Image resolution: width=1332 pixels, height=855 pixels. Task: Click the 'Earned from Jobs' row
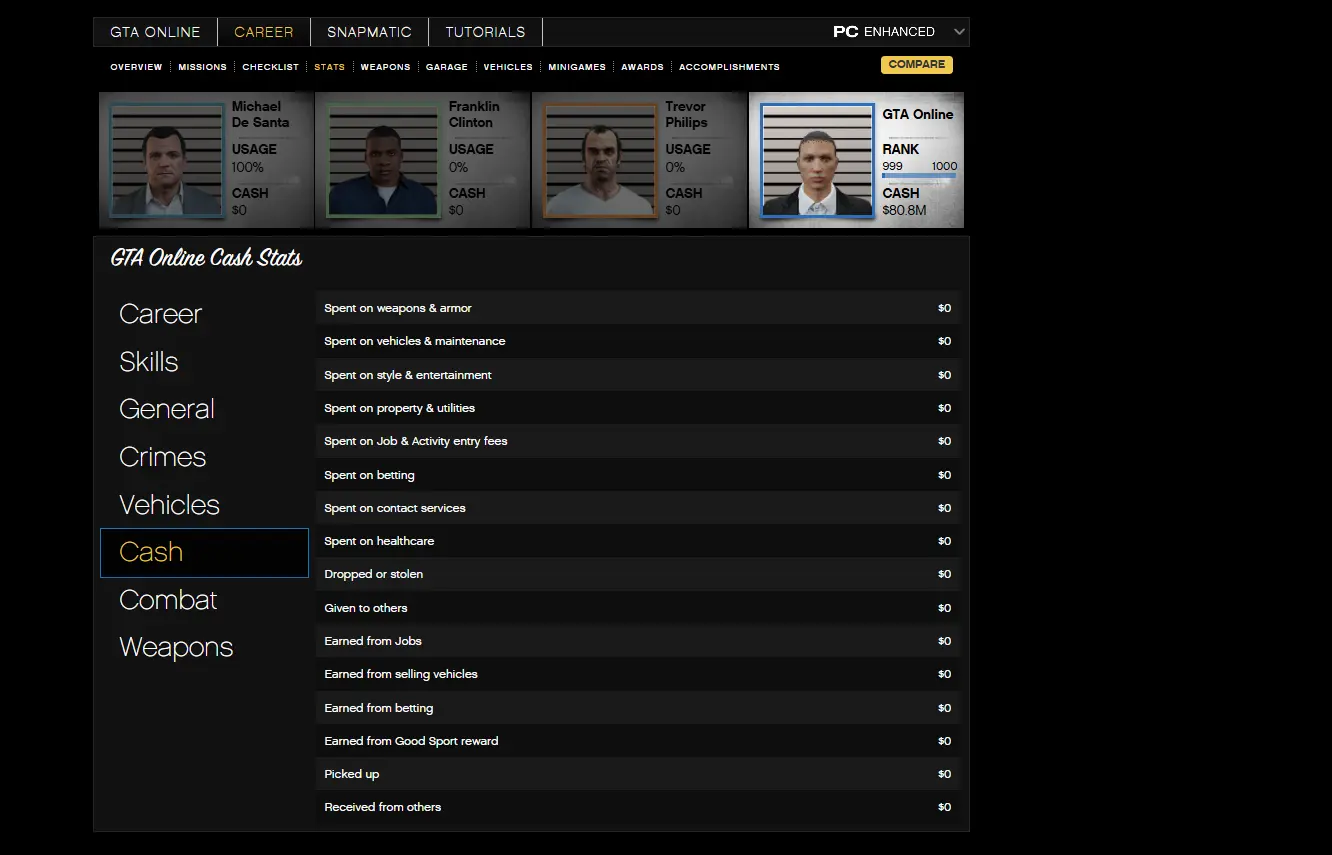point(638,641)
